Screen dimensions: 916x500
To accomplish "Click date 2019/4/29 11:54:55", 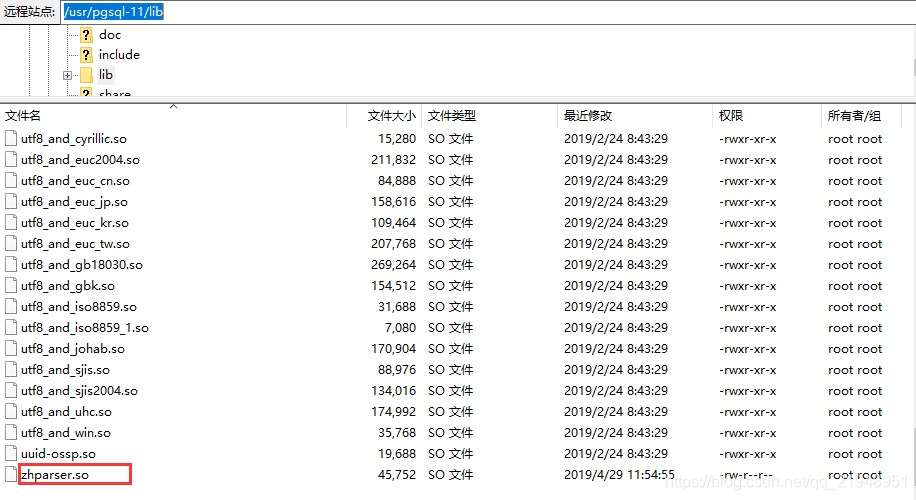I will coord(619,475).
